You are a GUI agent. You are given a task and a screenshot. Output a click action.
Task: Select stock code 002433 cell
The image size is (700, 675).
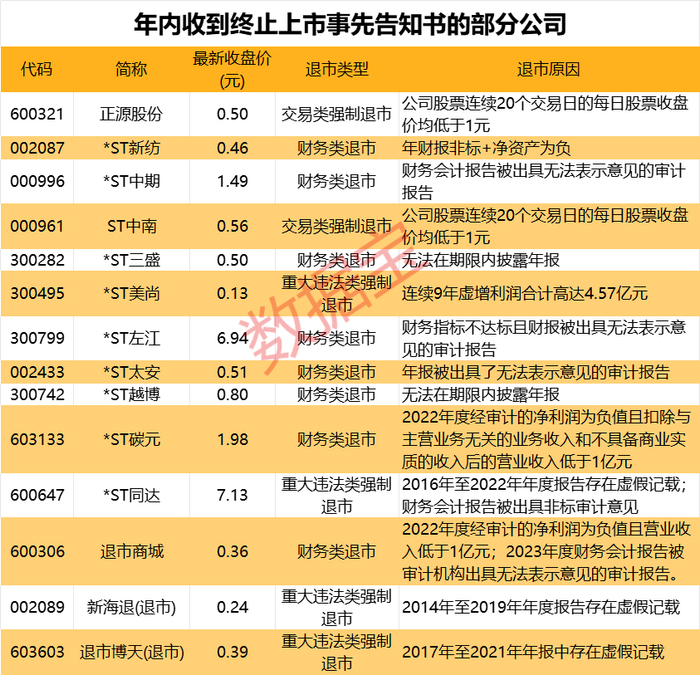(x=37, y=372)
